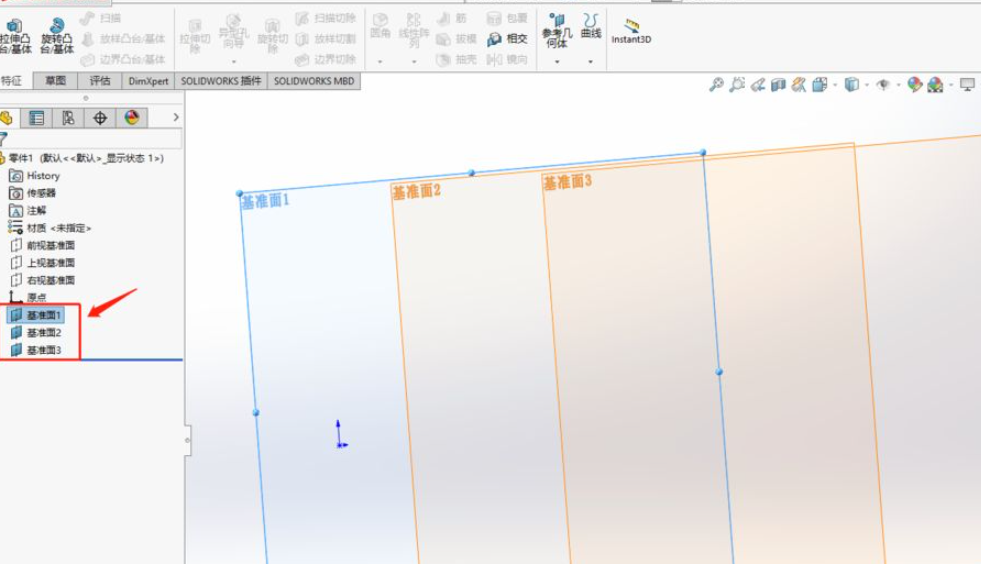
Task: Open dropdown under 线性阵列 pattern
Action: click(414, 61)
